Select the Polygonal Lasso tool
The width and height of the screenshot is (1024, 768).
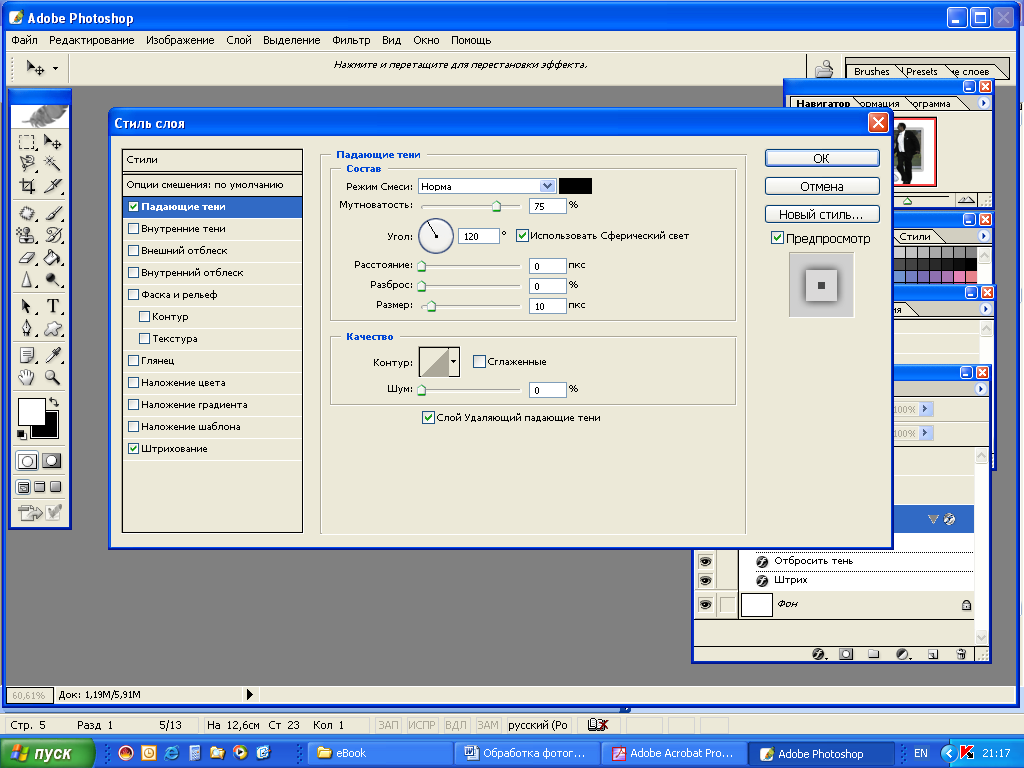tap(27, 163)
